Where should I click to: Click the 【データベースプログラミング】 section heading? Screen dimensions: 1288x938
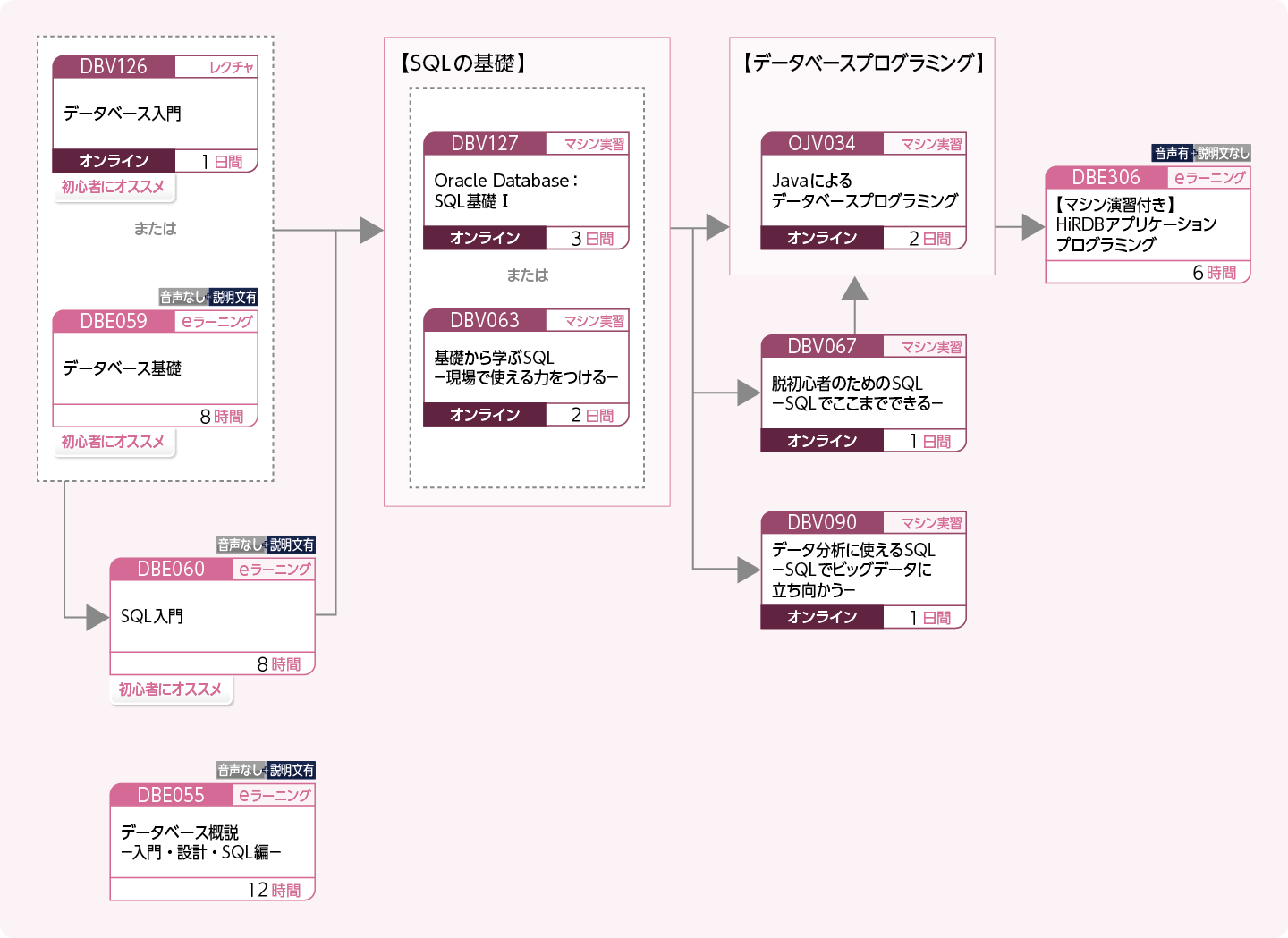[863, 63]
